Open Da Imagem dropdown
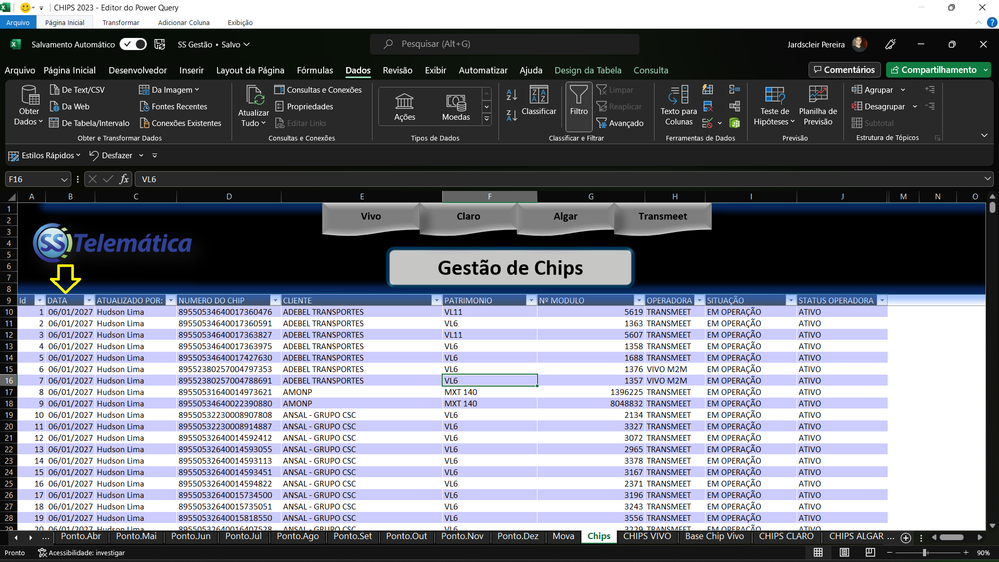This screenshot has width=999, height=562. [x=169, y=90]
